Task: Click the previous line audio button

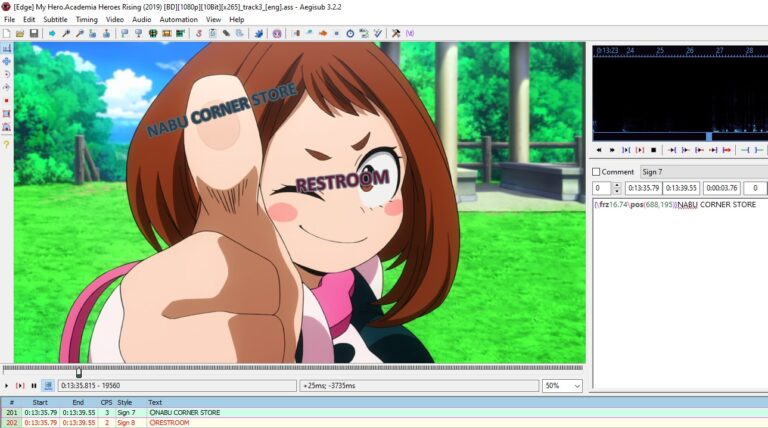Action: point(599,150)
